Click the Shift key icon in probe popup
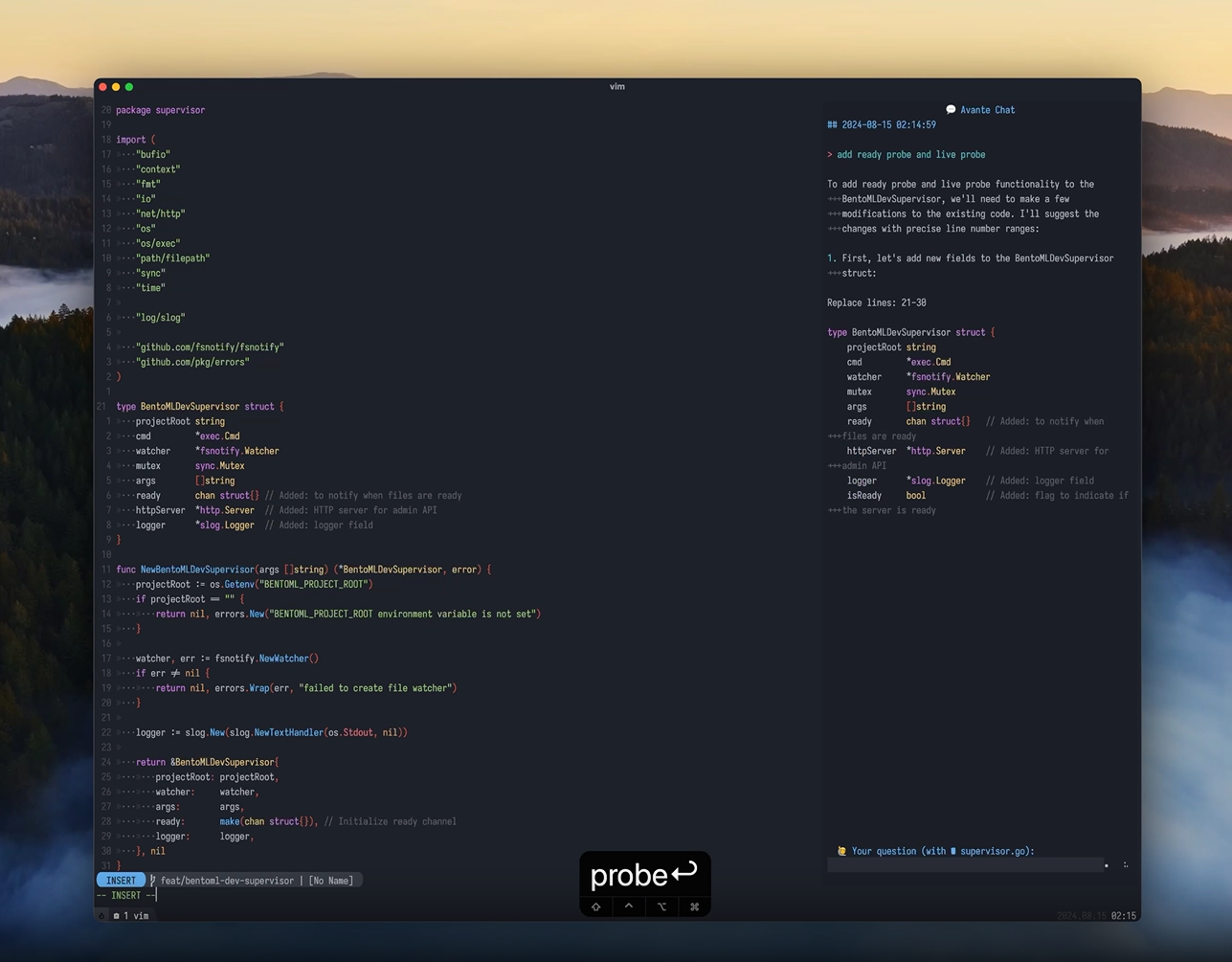The width and height of the screenshot is (1232, 962). coord(595,906)
